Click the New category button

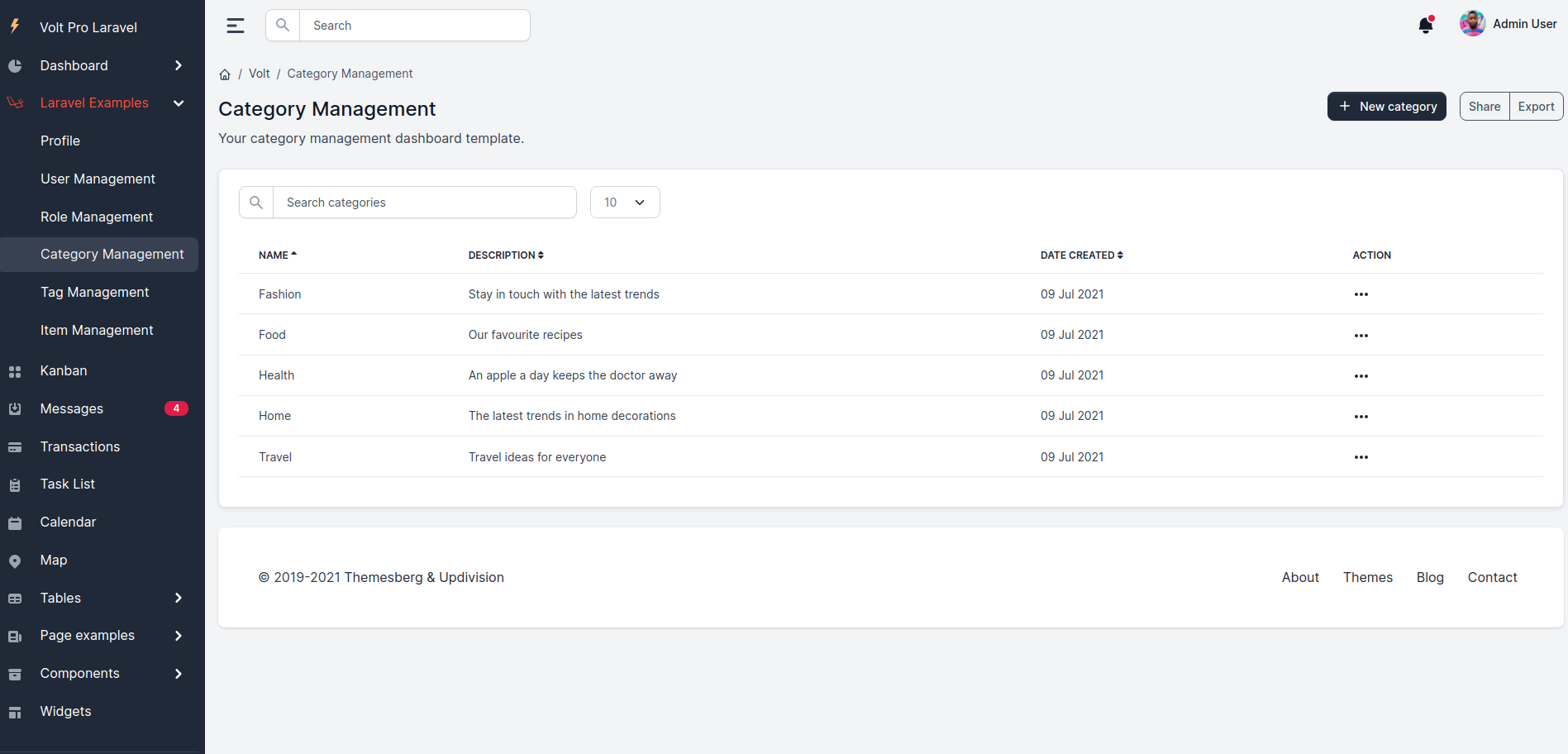(1386, 106)
